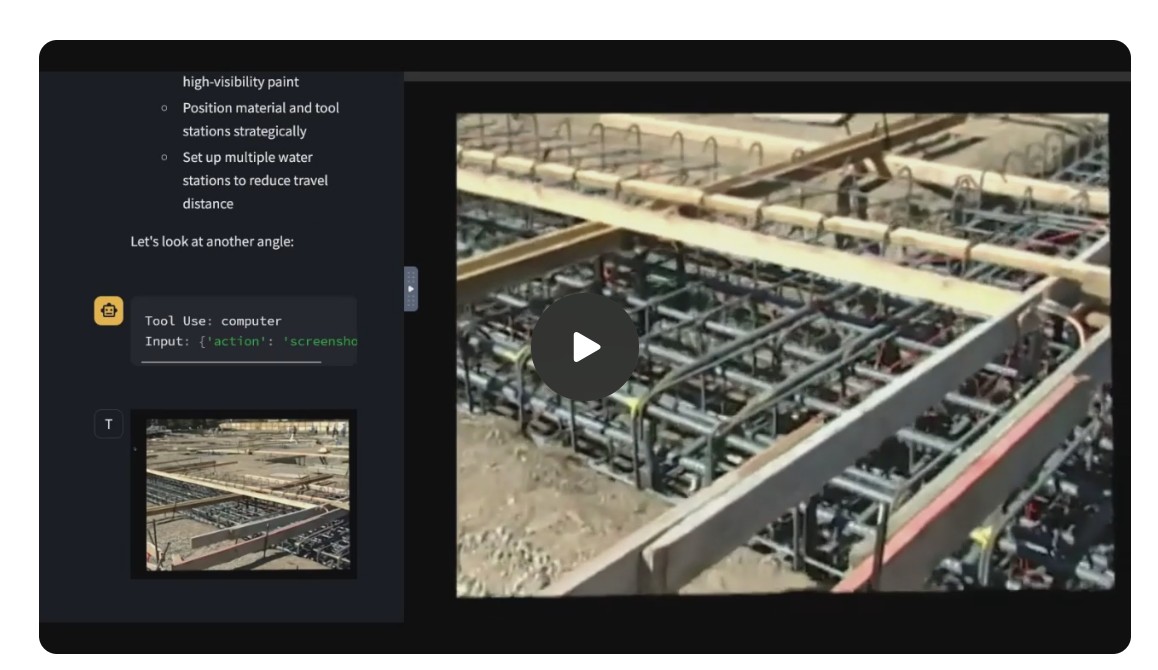Click the gray bar above the video
Screen dimensions: 1158x670
(766, 76)
